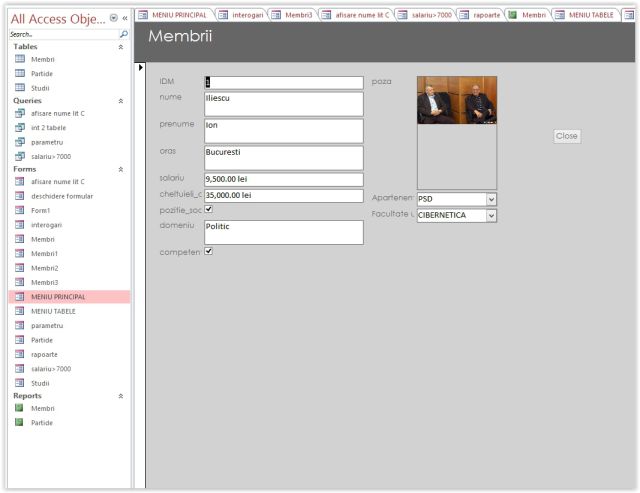Click the parametru form icon under Forms
The width and height of the screenshot is (640, 493).
pyautogui.click(x=20, y=325)
